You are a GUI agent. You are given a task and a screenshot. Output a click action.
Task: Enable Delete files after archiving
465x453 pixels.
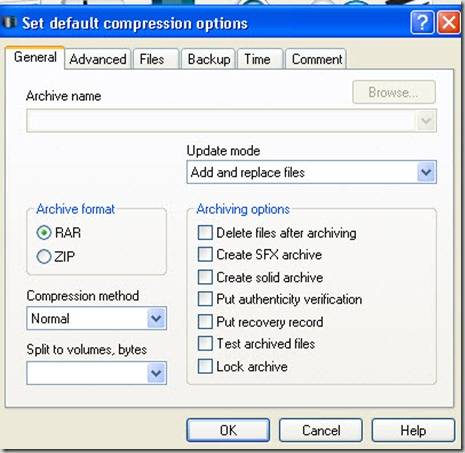pyautogui.click(x=205, y=233)
